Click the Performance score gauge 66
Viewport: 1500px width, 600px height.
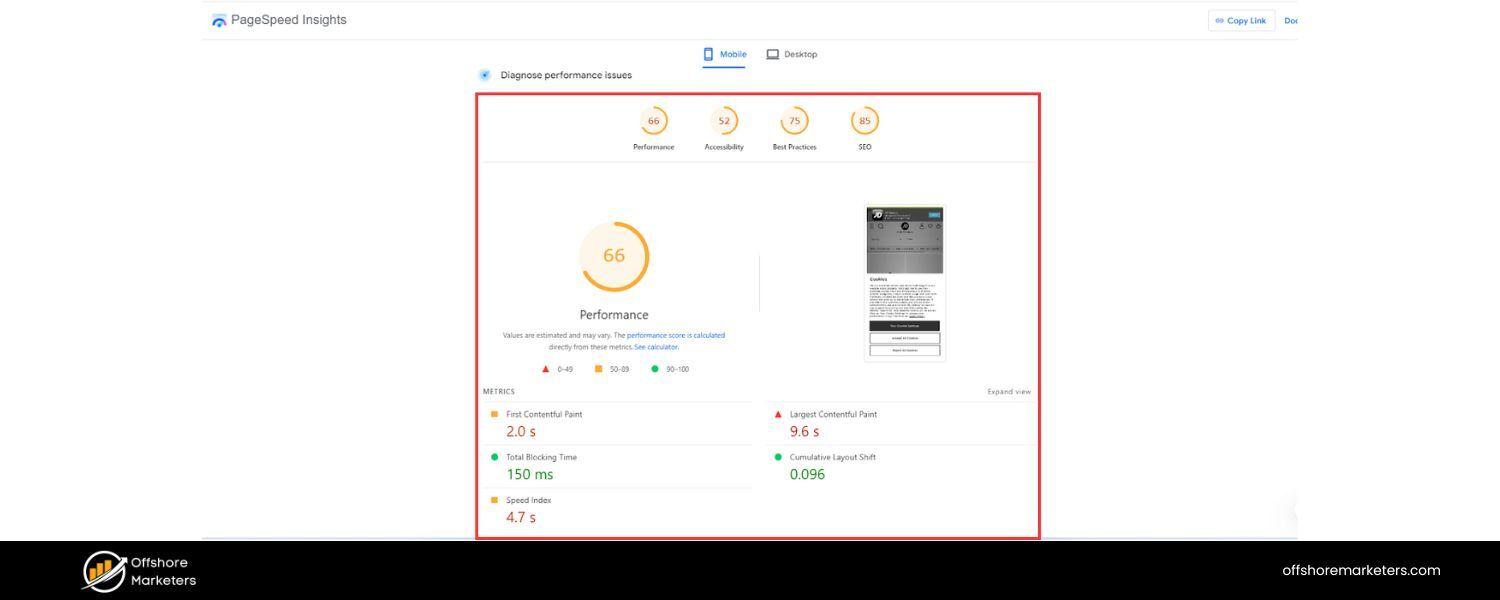coord(653,121)
